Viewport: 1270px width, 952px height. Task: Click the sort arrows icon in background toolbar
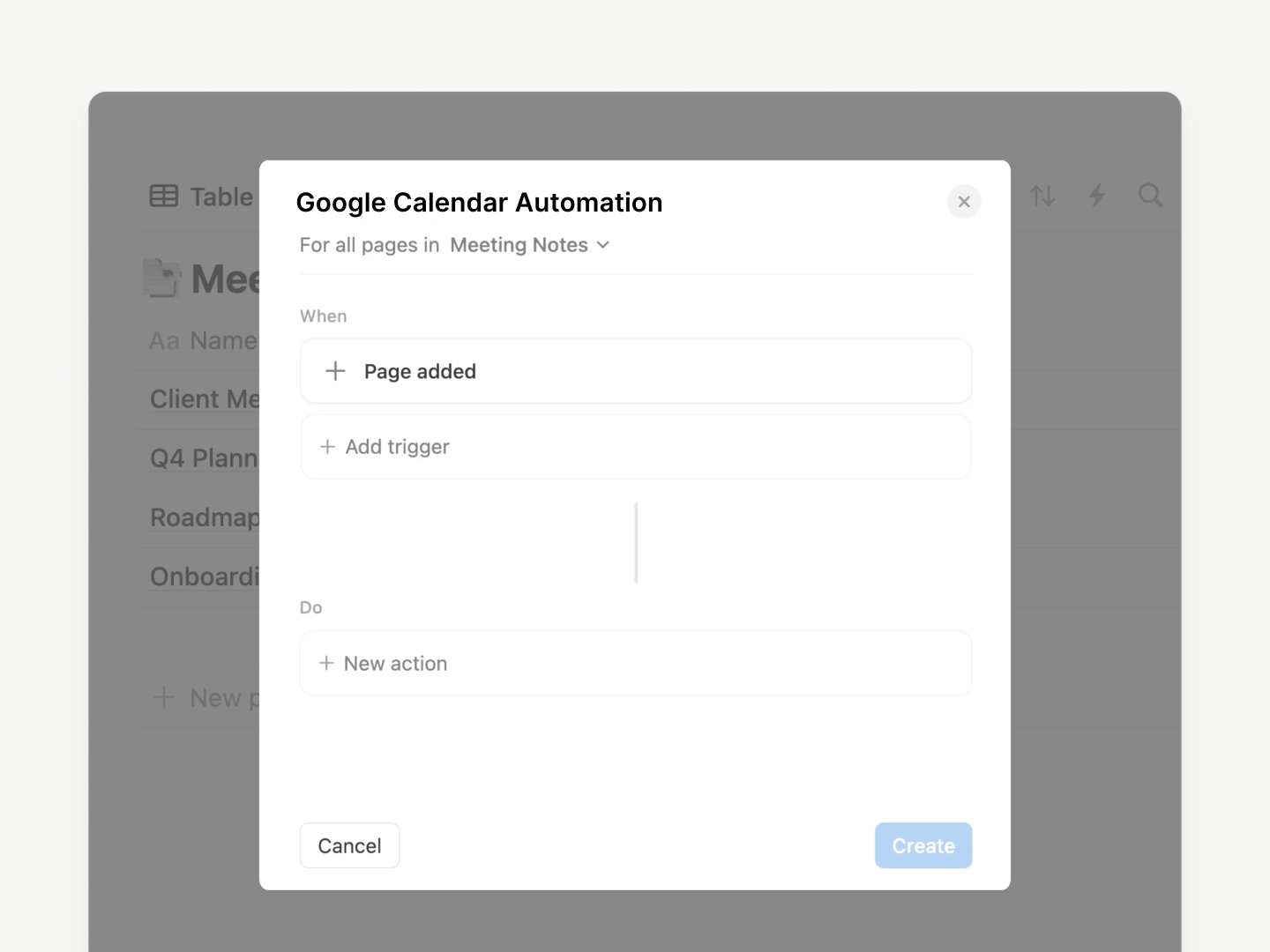tap(1042, 196)
